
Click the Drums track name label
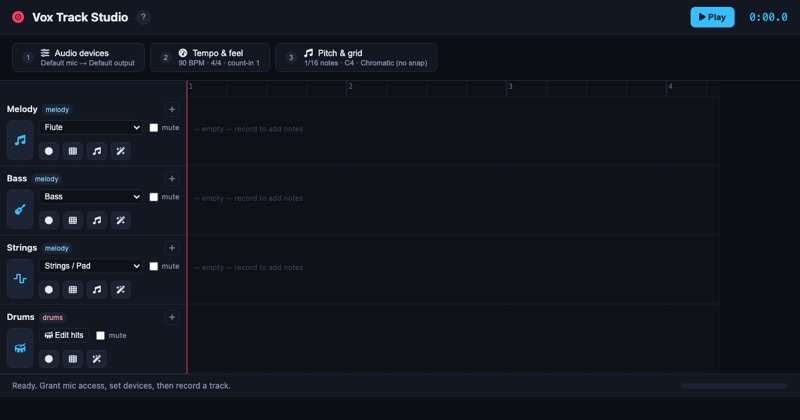[20, 317]
